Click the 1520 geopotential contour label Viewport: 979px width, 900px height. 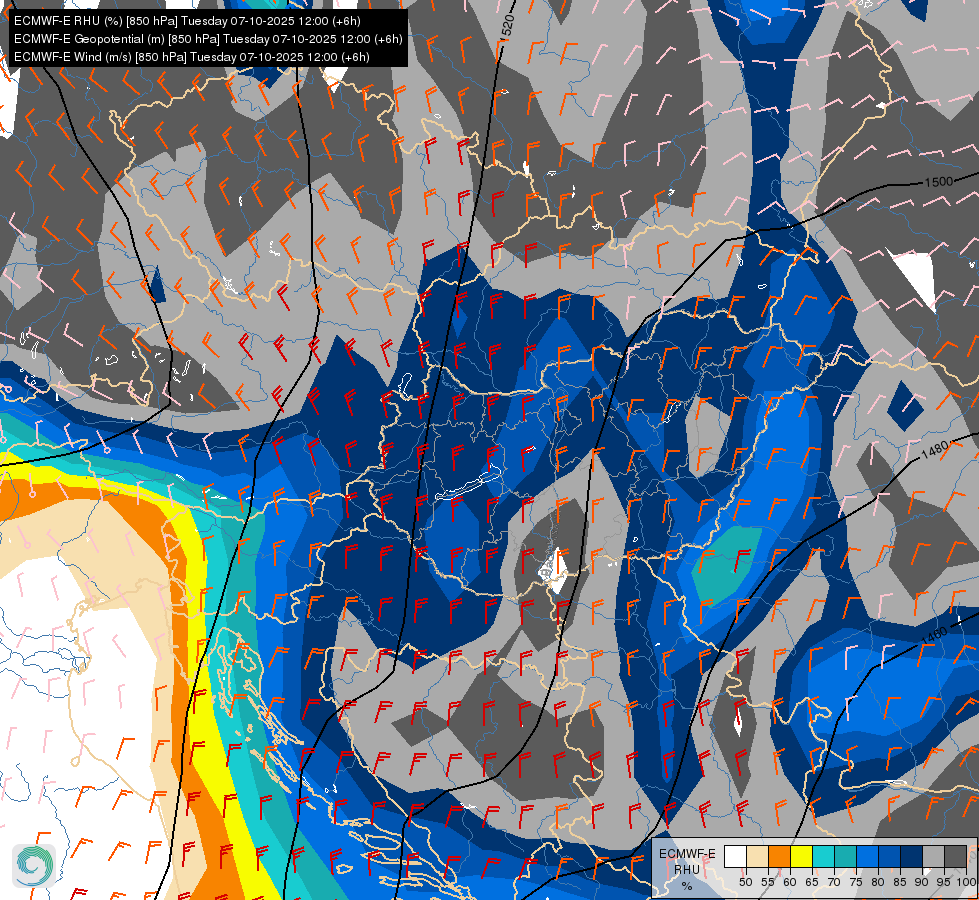507,26
